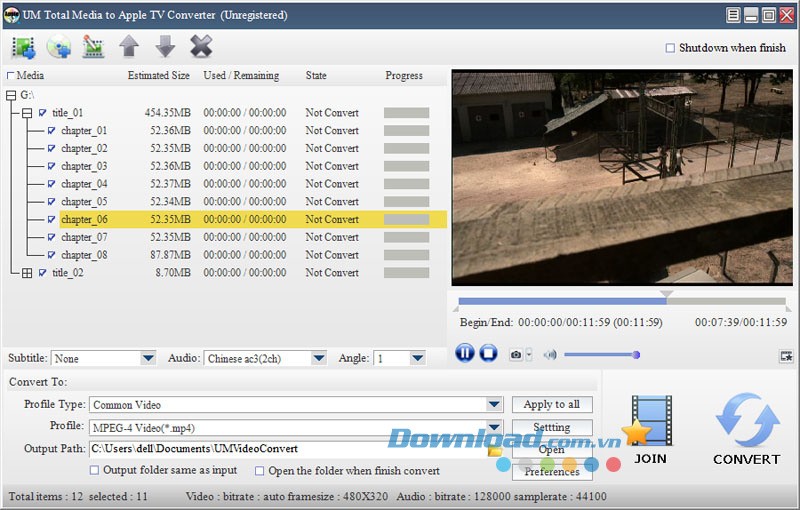This screenshot has width=800, height=510.
Task: Expand the title_02 node
Action: [27, 273]
